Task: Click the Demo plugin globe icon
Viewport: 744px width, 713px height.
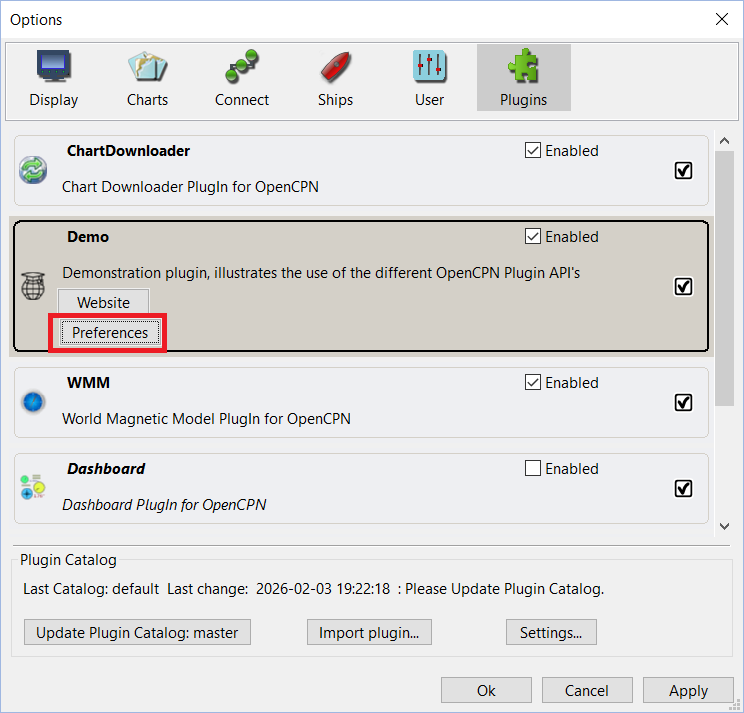Action: (x=33, y=286)
